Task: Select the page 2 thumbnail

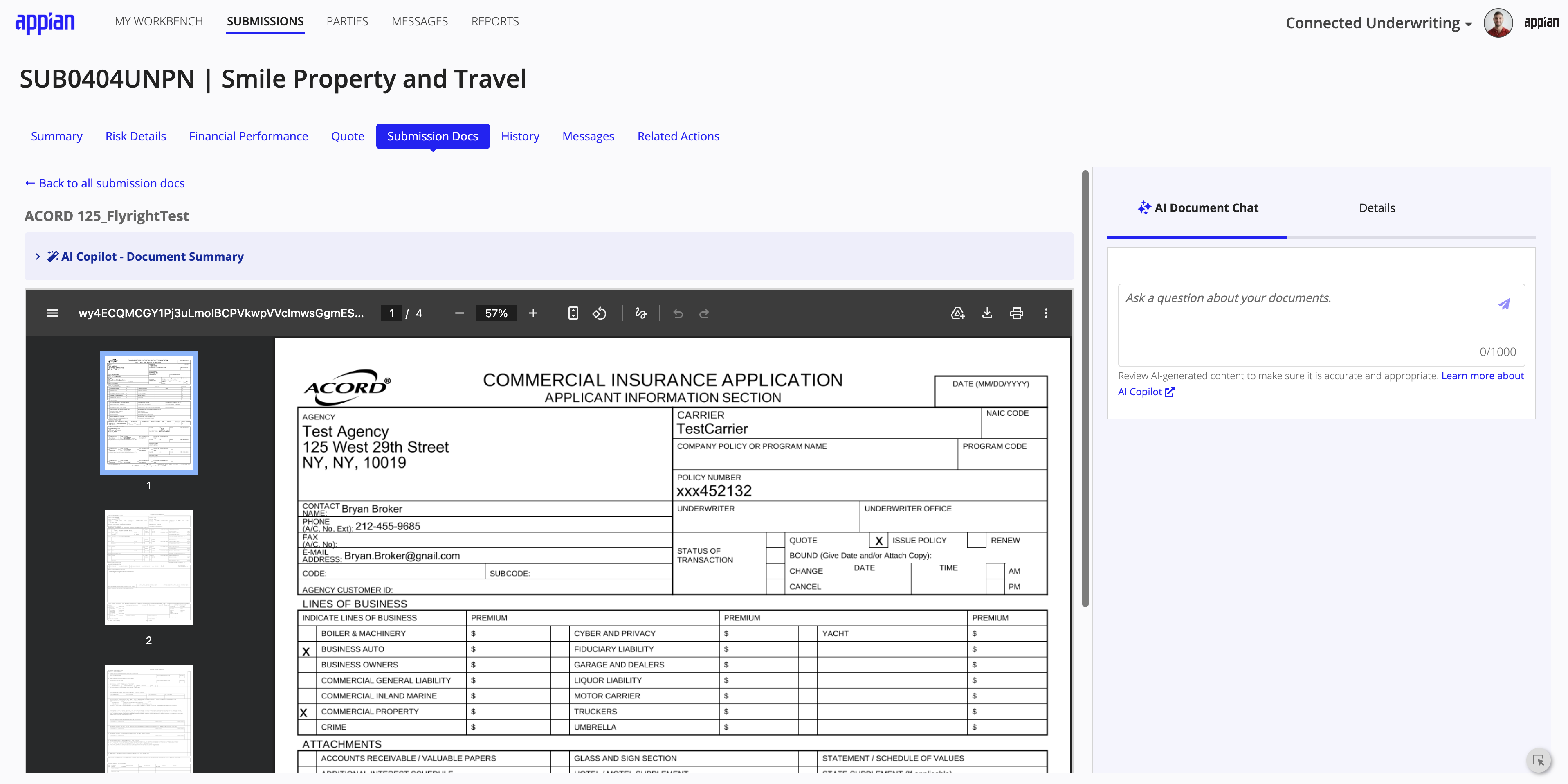Action: pyautogui.click(x=148, y=567)
